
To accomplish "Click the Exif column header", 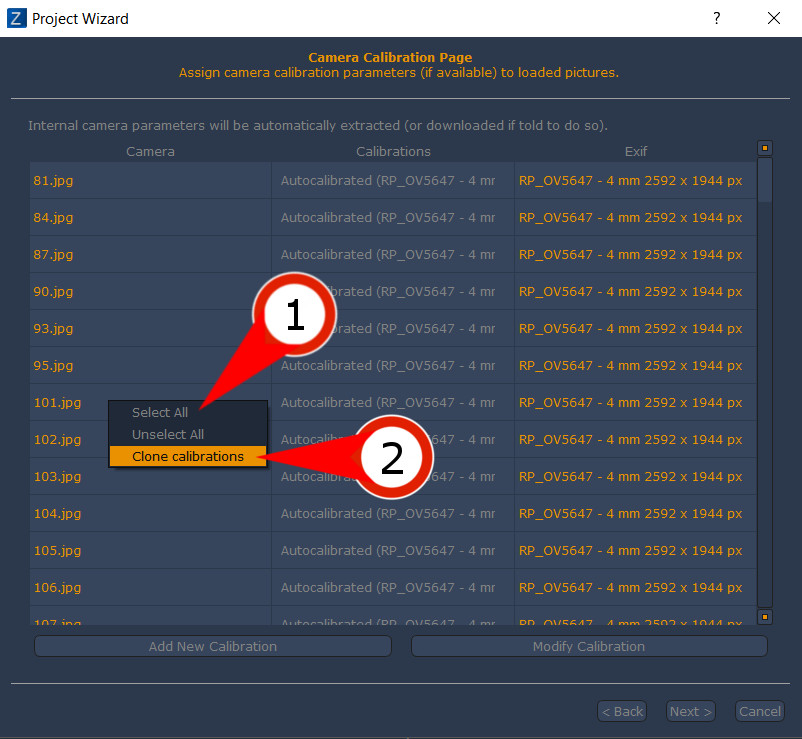I will (636, 152).
